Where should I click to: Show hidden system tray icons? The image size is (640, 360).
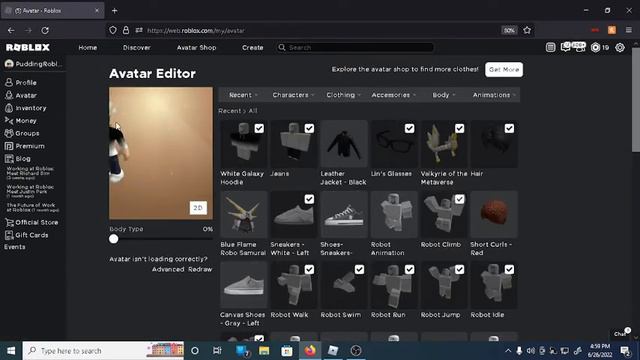tap(508, 351)
